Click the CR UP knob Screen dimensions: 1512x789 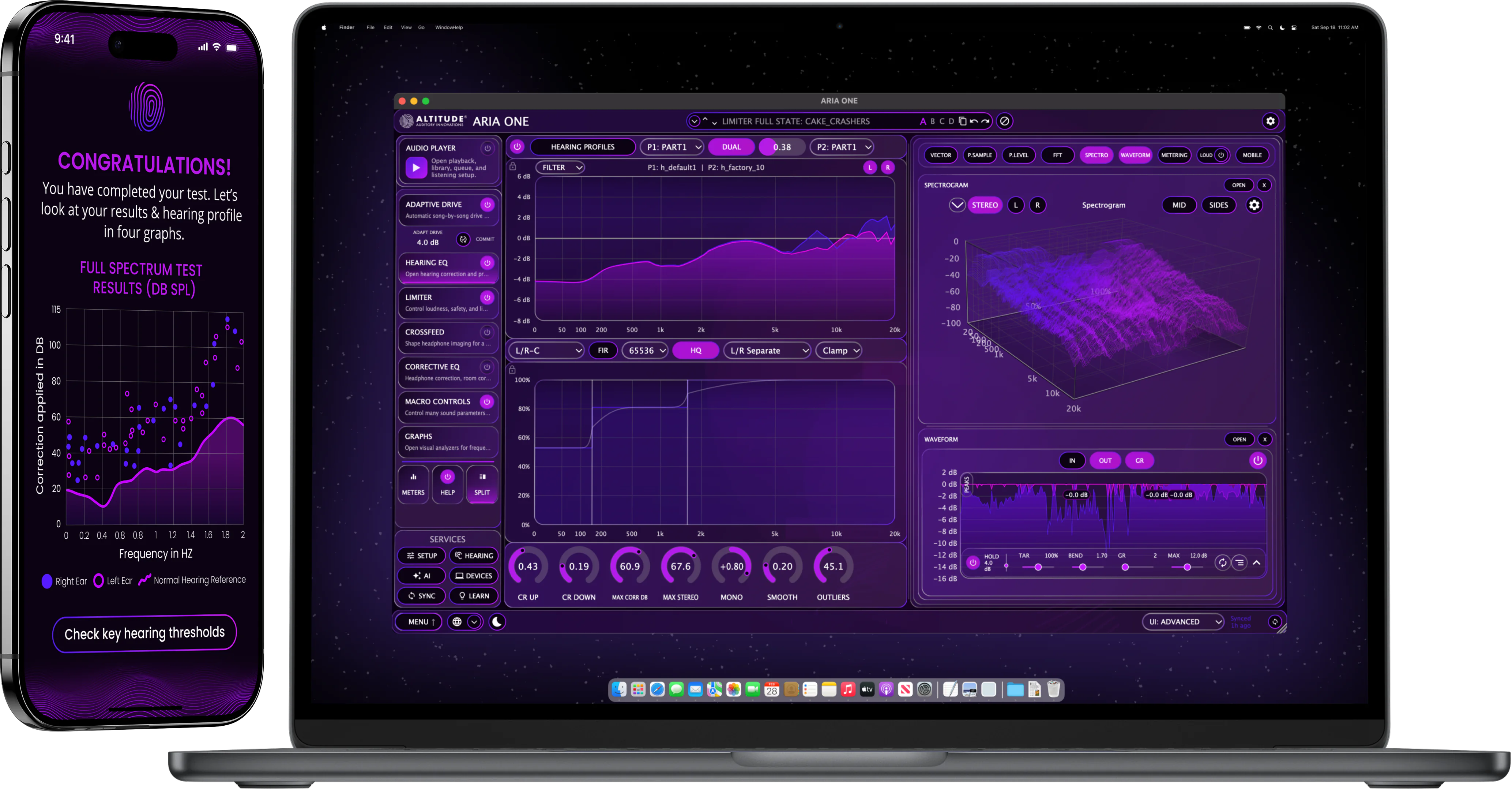[528, 566]
